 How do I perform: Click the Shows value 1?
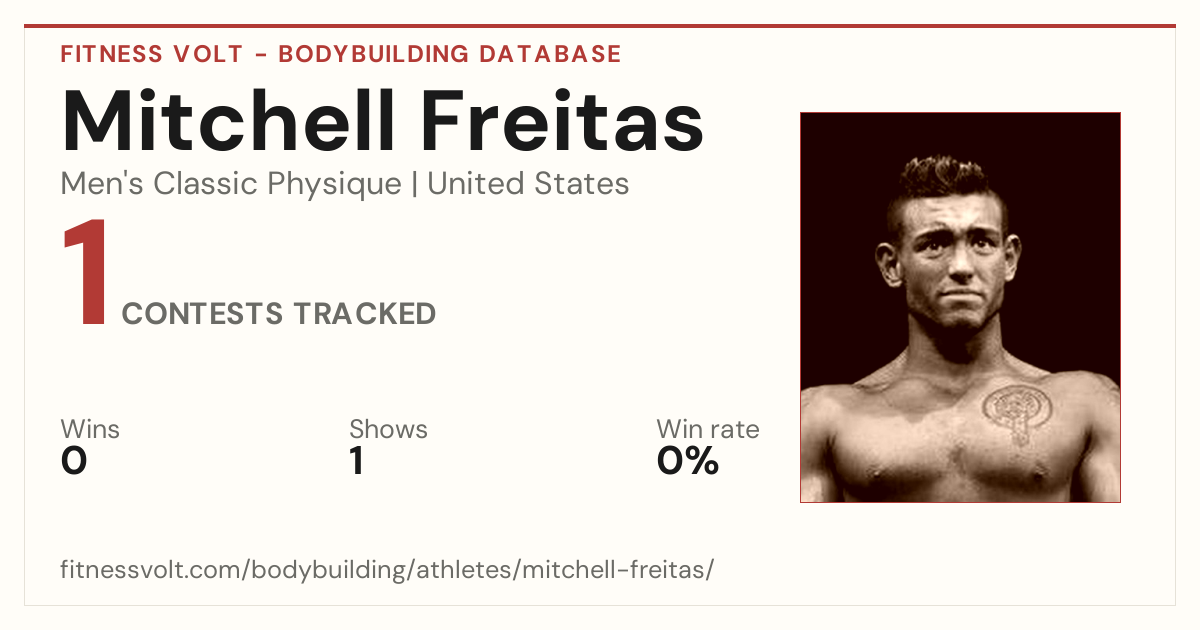point(357,461)
